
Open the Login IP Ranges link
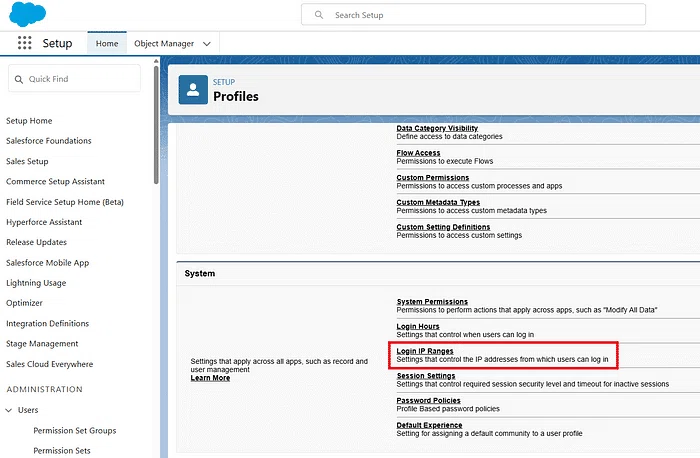click(x=425, y=351)
